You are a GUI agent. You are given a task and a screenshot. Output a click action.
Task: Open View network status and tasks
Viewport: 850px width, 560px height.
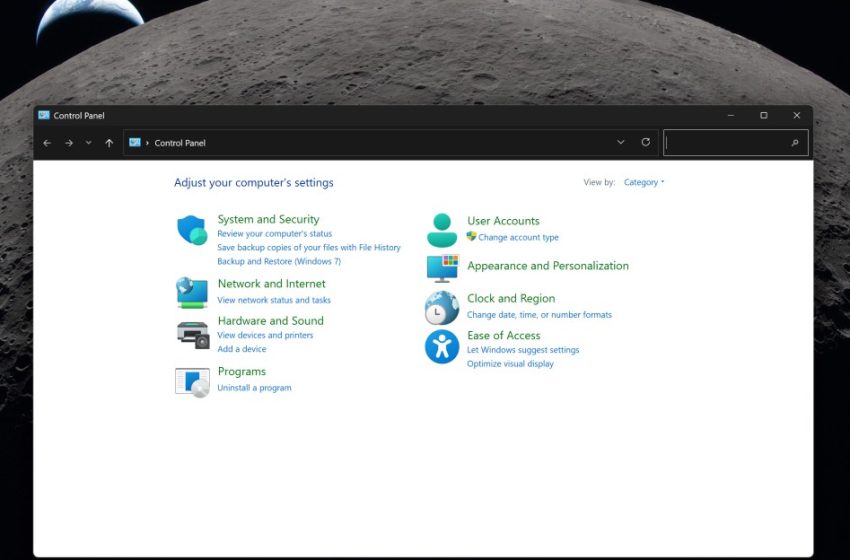[x=274, y=300]
